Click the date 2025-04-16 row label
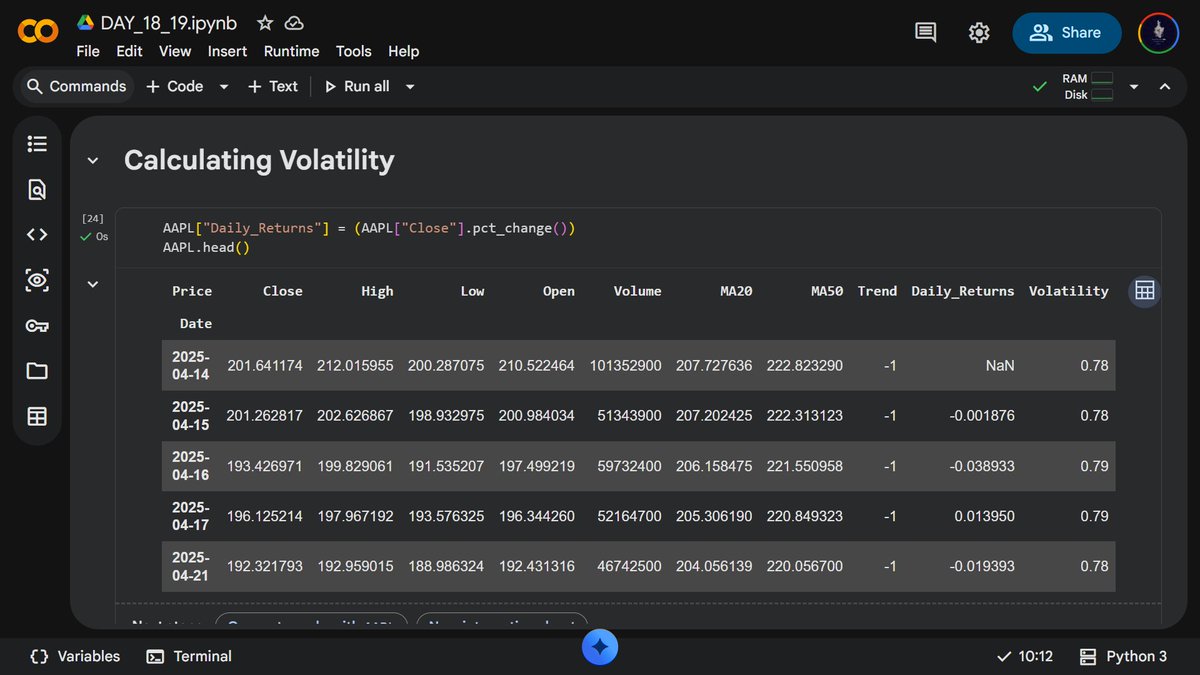Screen dimensions: 1200x675 [190, 466]
